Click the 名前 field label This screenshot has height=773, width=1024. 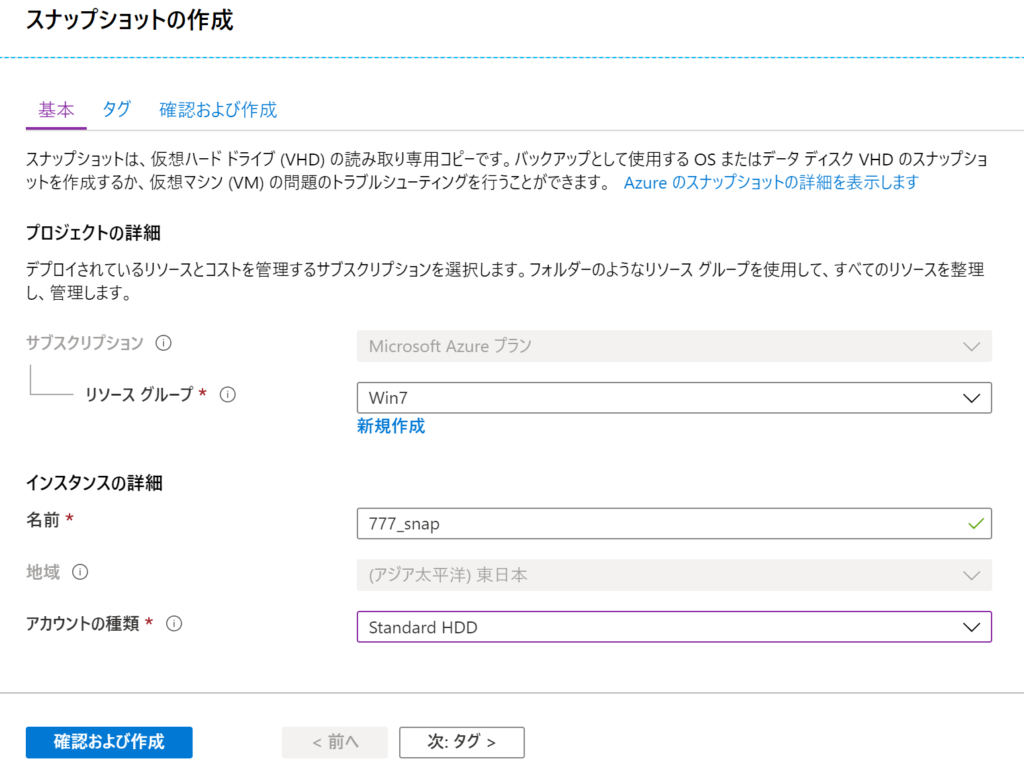click(43, 520)
